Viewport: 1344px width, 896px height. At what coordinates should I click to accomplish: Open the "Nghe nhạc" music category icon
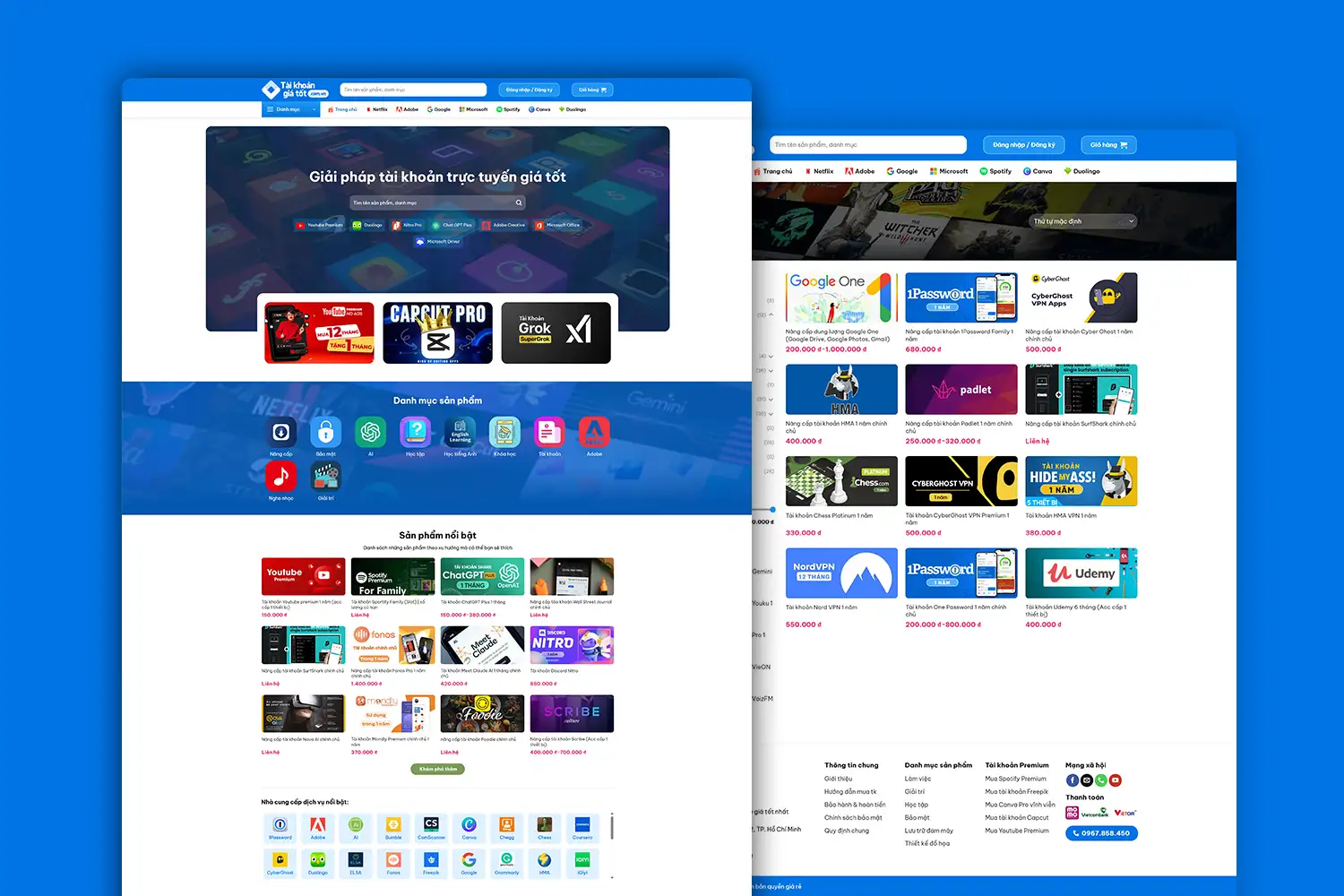[280, 476]
